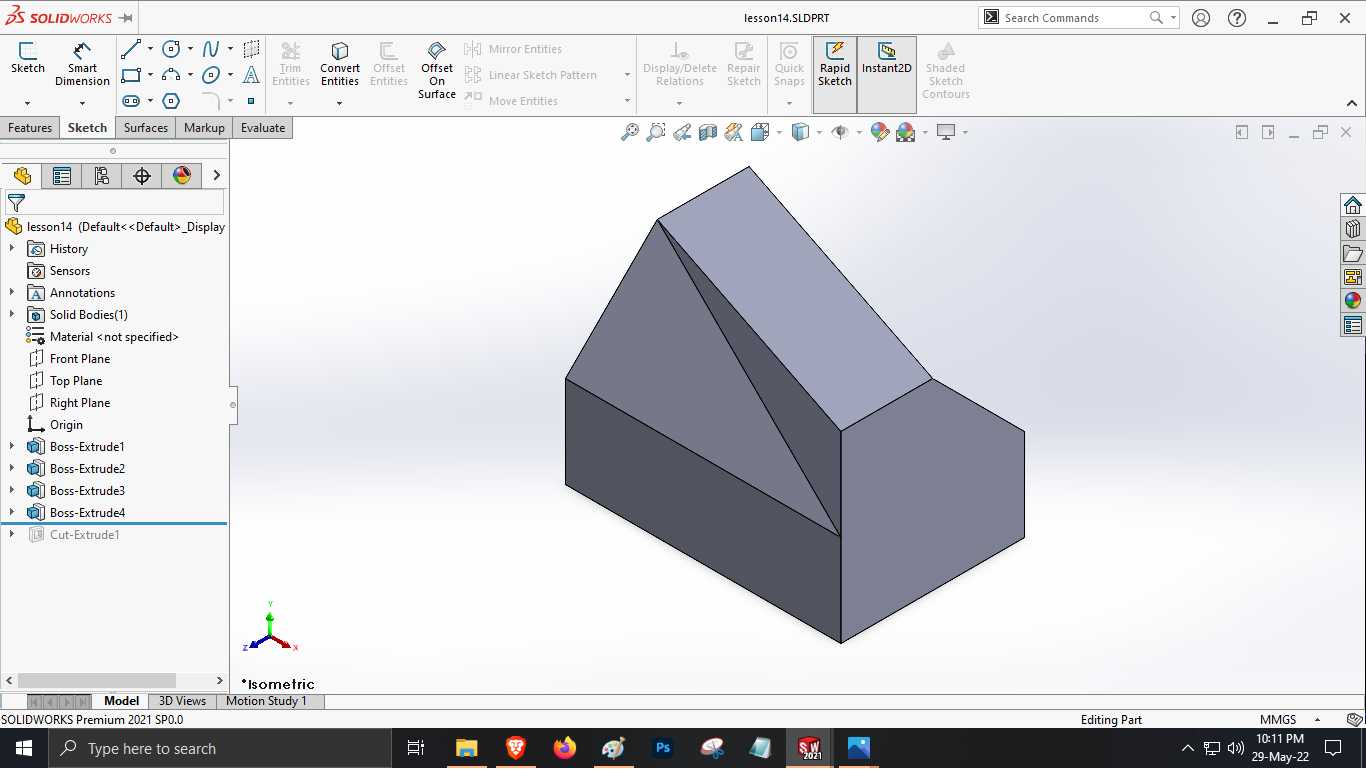1366x780 pixels.
Task: Expand the Boss-Extrude3 feature
Action: click(x=12, y=490)
